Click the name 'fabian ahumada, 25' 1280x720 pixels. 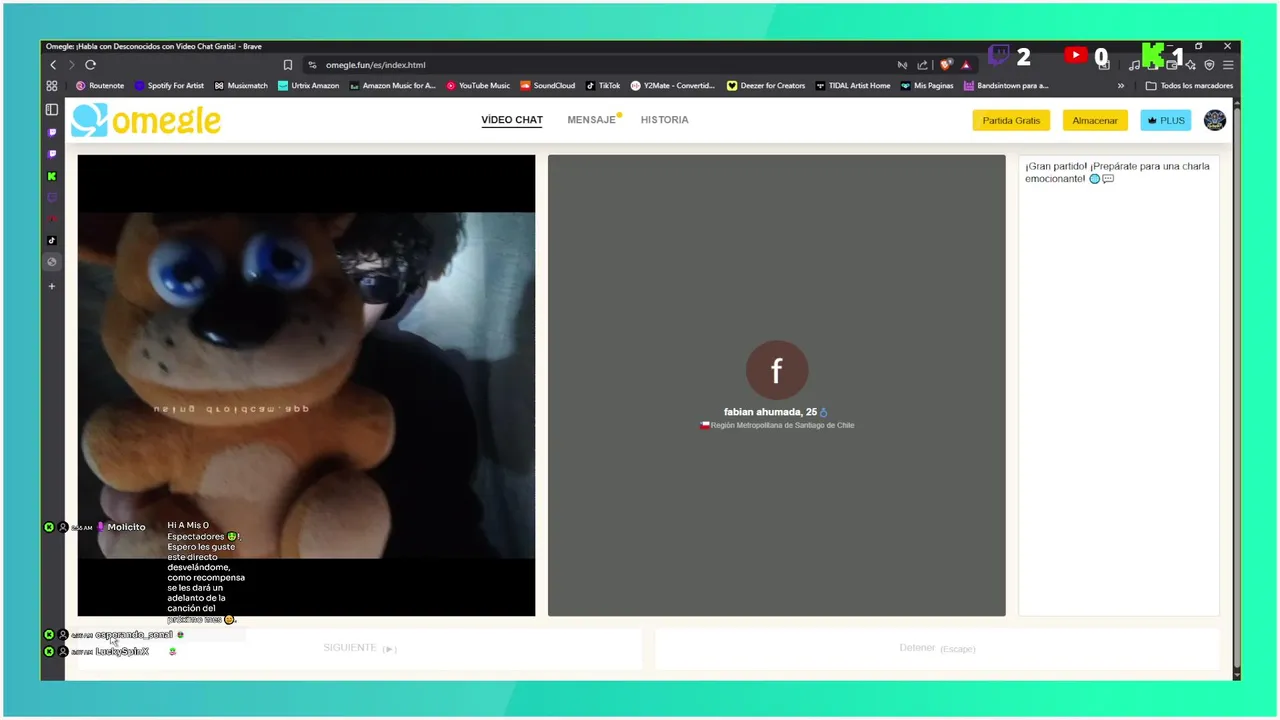(770, 412)
